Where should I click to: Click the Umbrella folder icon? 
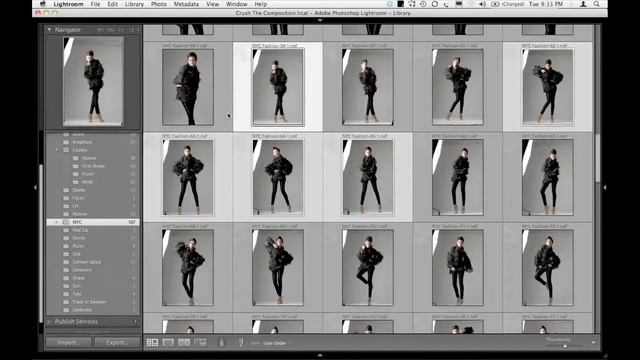click(x=66, y=310)
